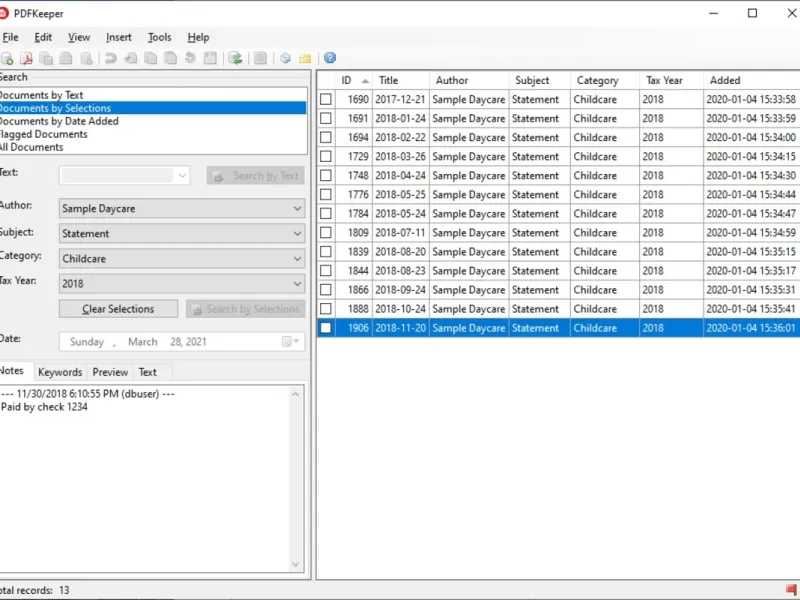Click the red status icon in status bar
The image size is (800, 600).
click(x=791, y=590)
